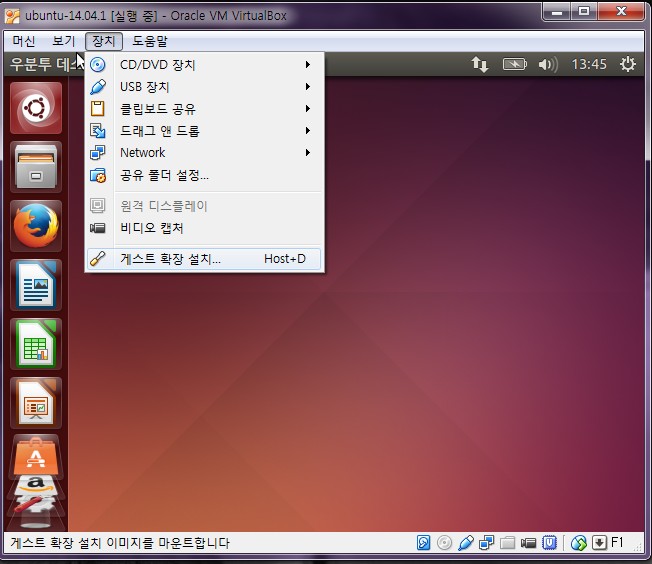The image size is (652, 564).
Task: Click the network status bar icon
Action: (487, 543)
